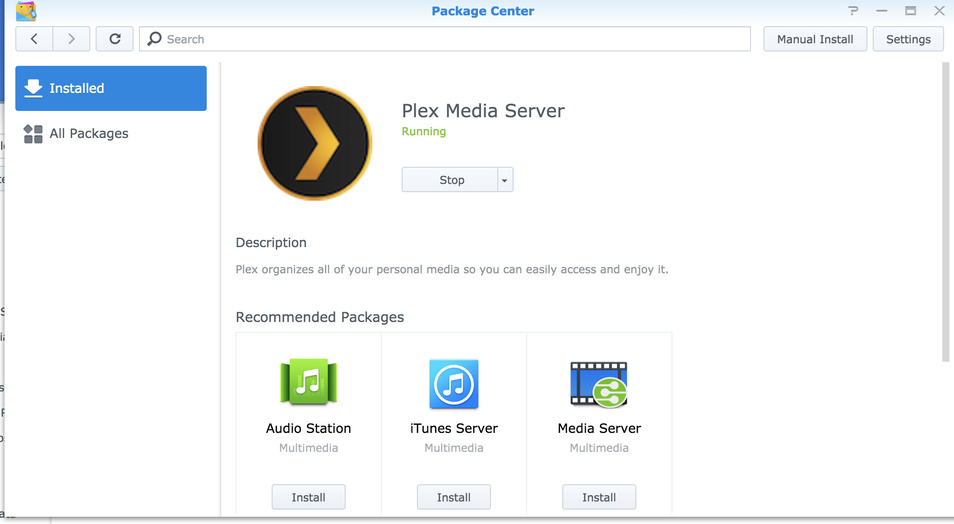Click the Installed download icon
954x524 pixels.
(x=33, y=88)
